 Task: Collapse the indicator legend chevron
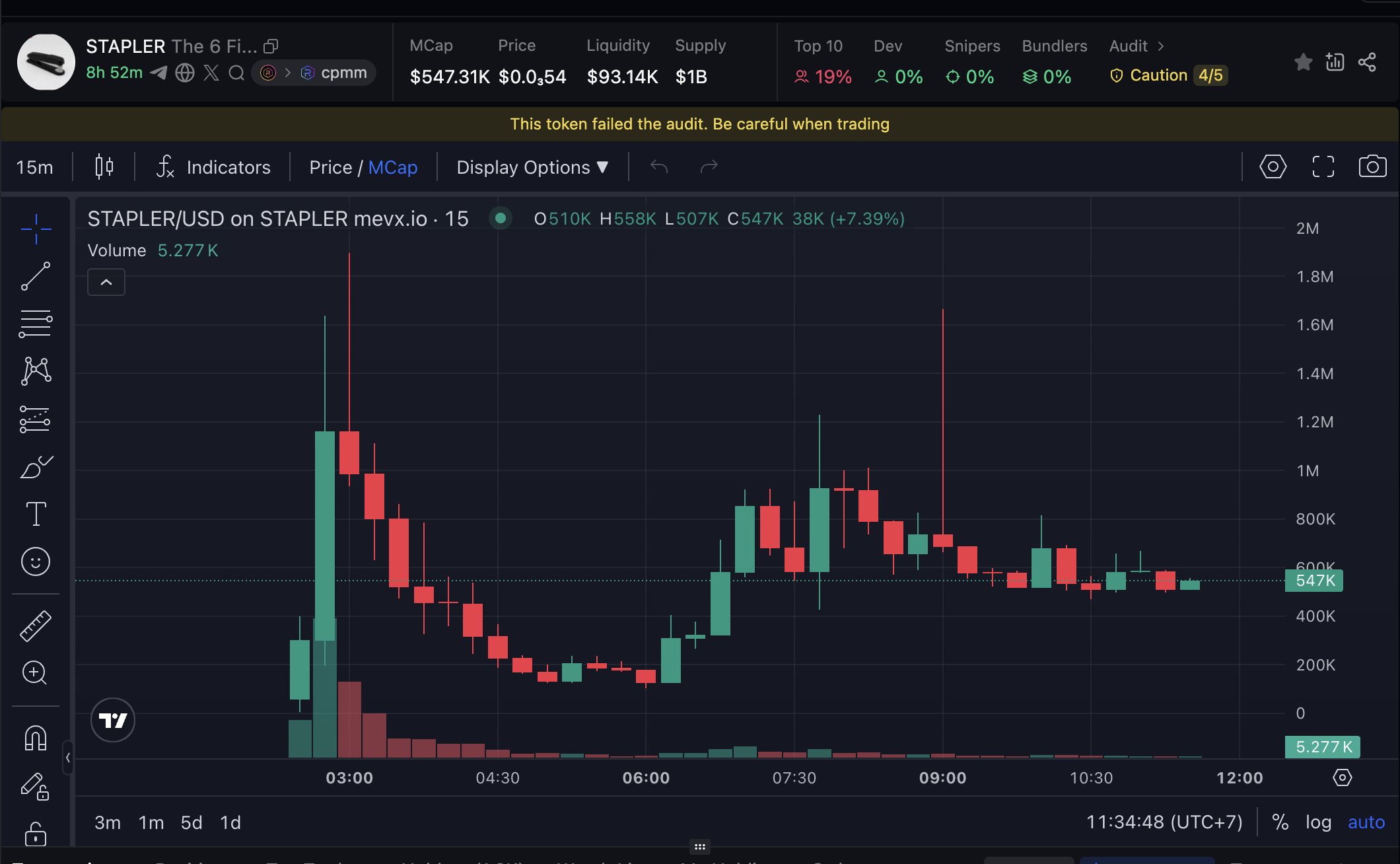coord(106,282)
